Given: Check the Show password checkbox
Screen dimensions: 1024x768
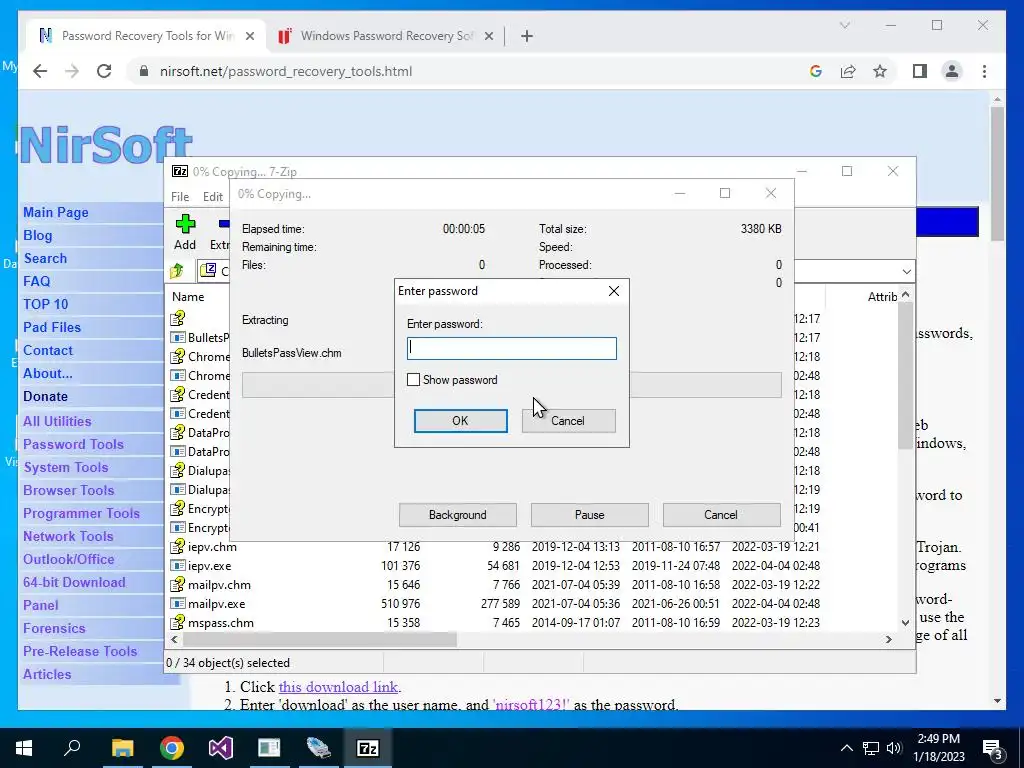Looking at the screenshot, I should [413, 379].
